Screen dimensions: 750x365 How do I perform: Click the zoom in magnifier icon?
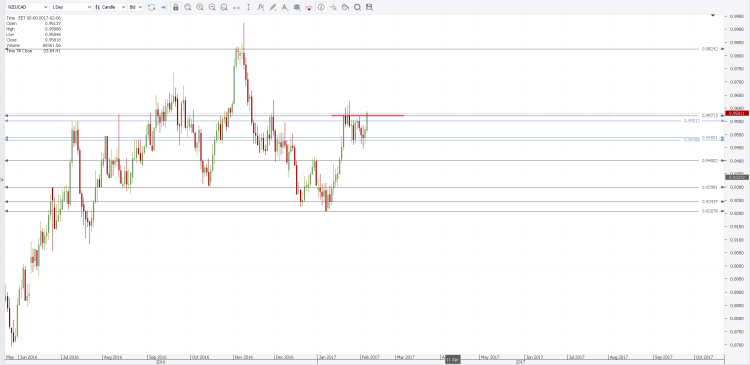tap(200, 7)
